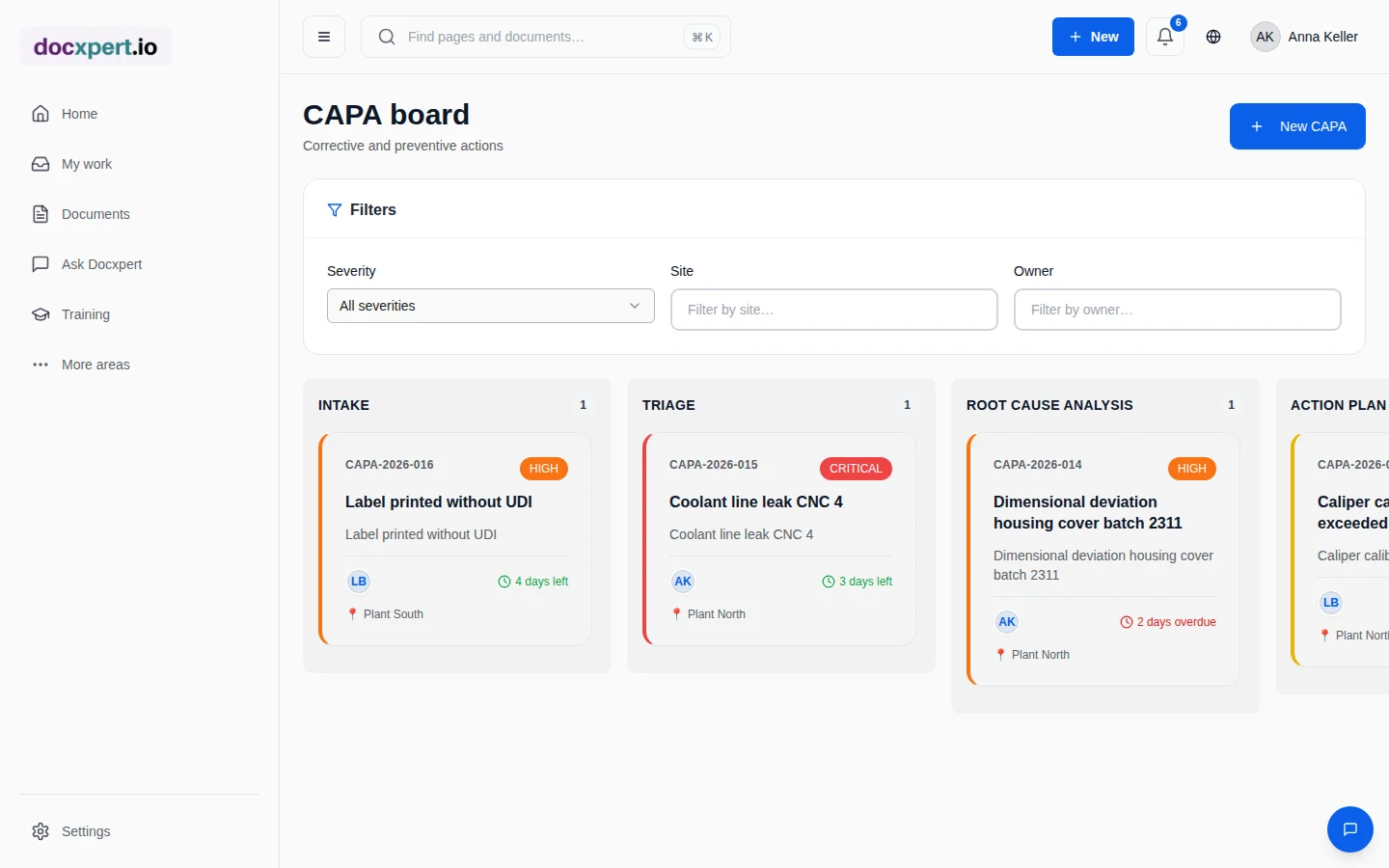Open card Coolant line leak CNC 4
The width and height of the screenshot is (1389, 868).
pyautogui.click(x=779, y=539)
